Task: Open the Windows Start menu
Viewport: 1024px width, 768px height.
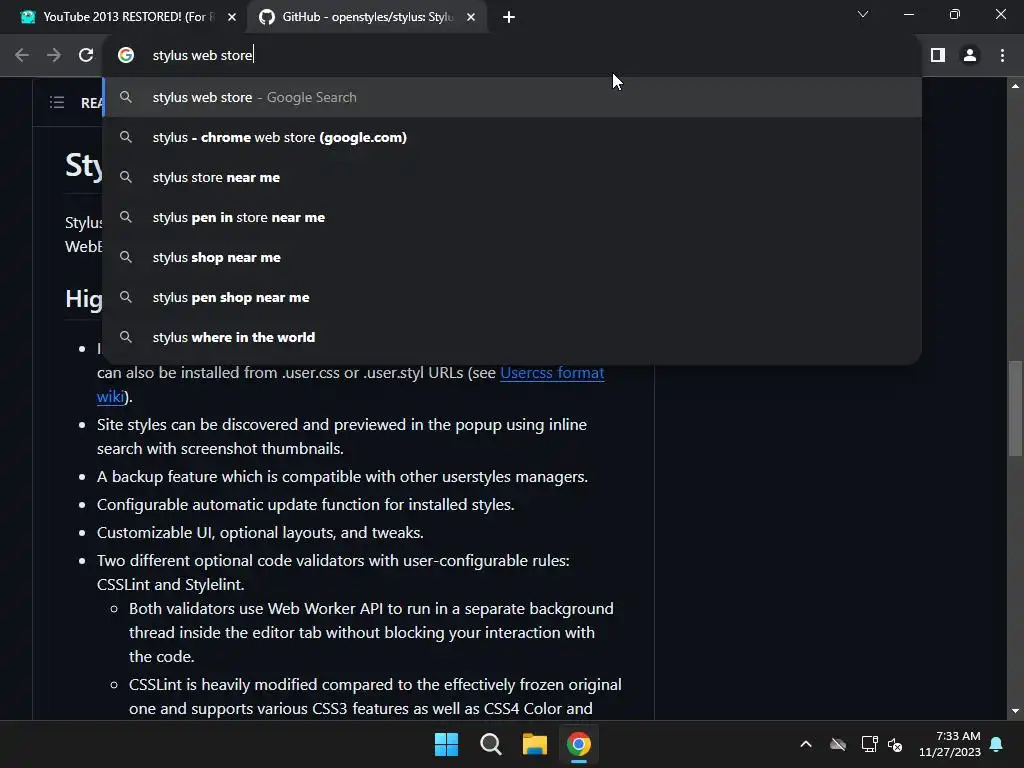Action: pos(447,744)
